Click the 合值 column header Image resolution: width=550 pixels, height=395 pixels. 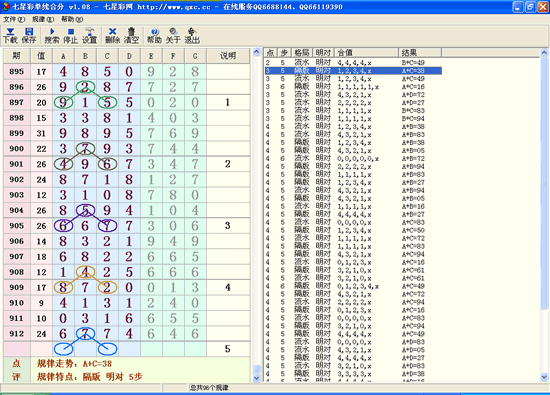coord(367,53)
